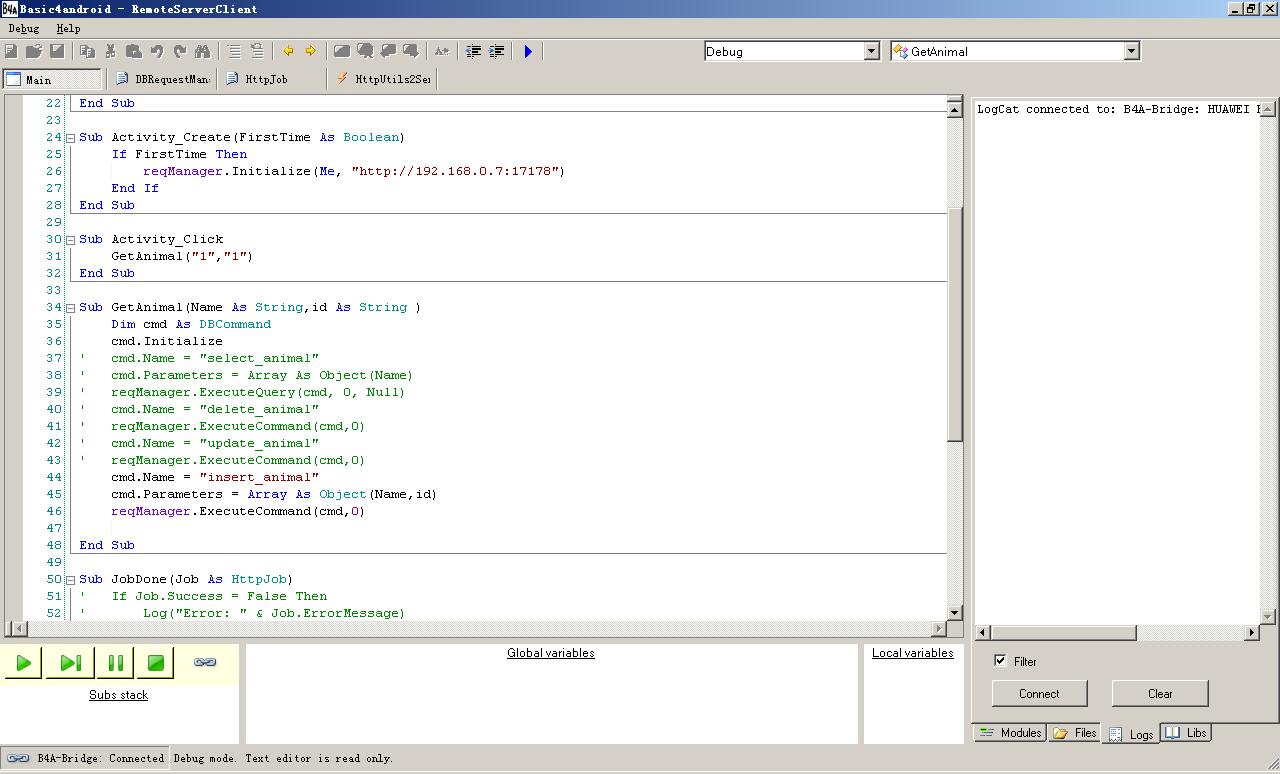1280x774 pixels.
Task: Click the green Step next debug button
Action: tap(70, 662)
